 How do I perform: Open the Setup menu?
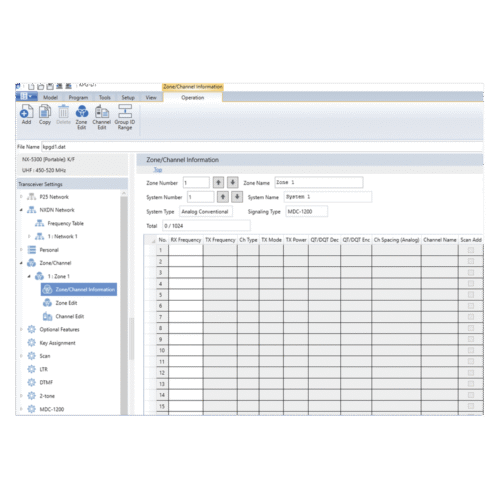pos(128,97)
